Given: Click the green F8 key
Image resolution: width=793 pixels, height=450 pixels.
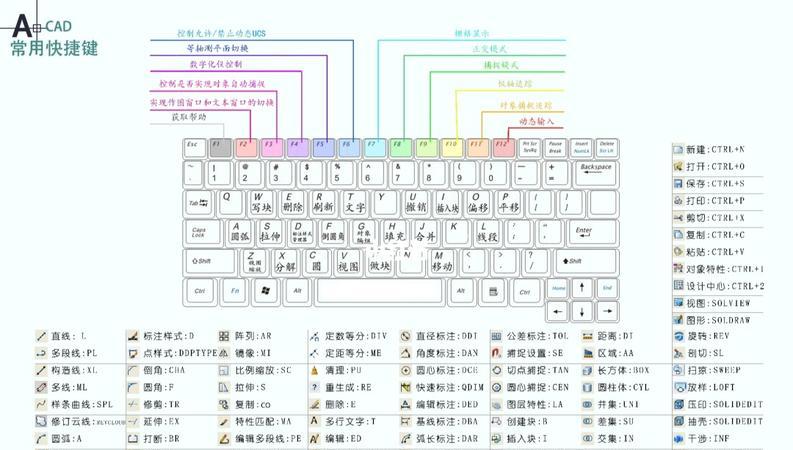Looking at the screenshot, I should [x=401, y=148].
